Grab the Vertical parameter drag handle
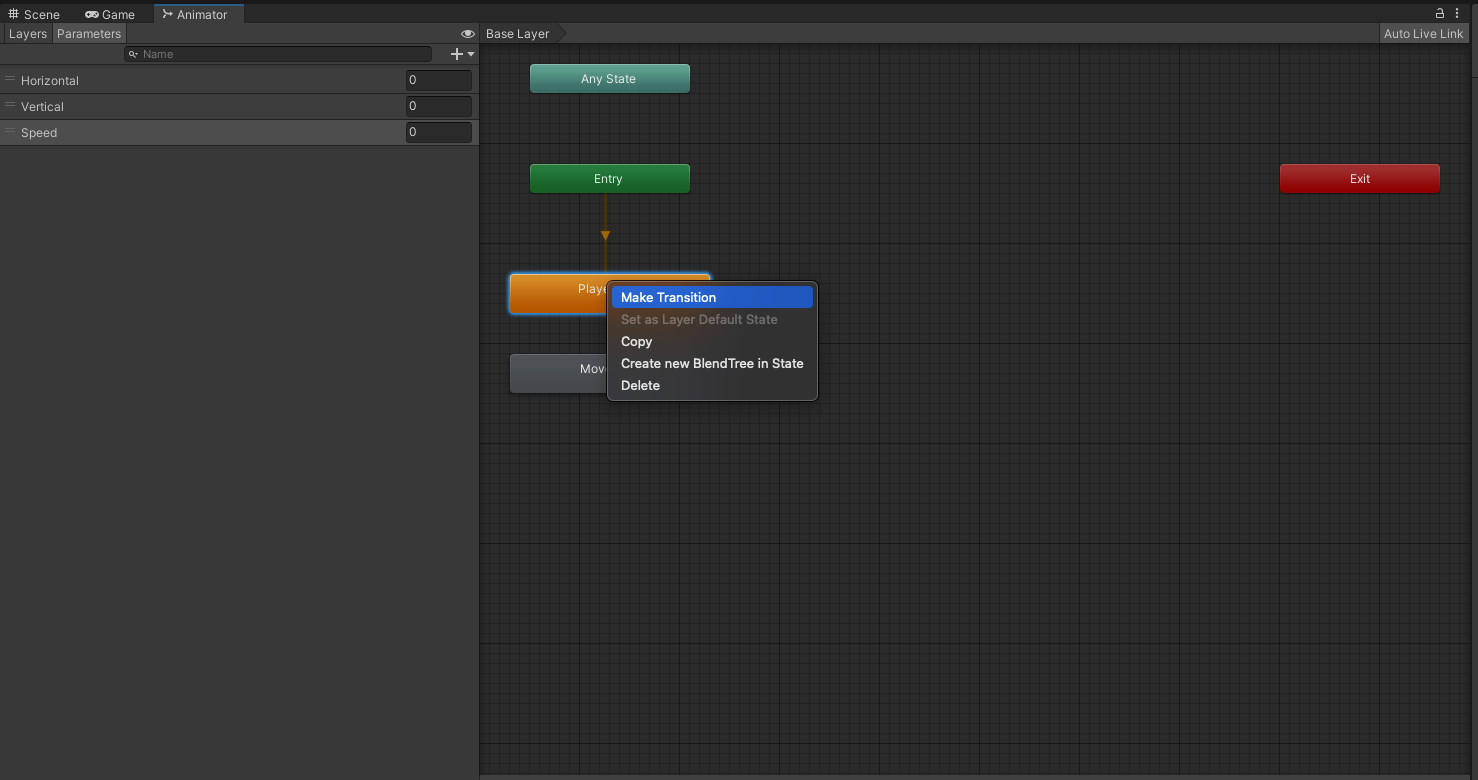Image resolution: width=1478 pixels, height=780 pixels. click(x=10, y=106)
